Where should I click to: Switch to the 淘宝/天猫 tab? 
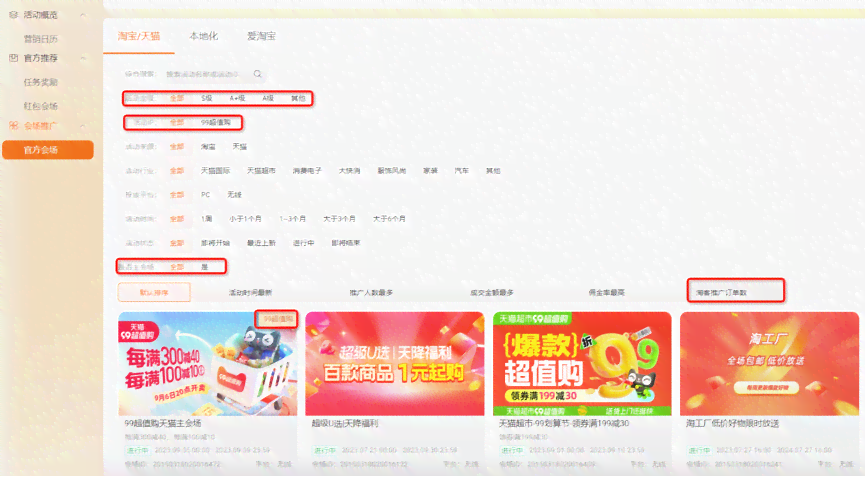pyautogui.click(x=139, y=36)
